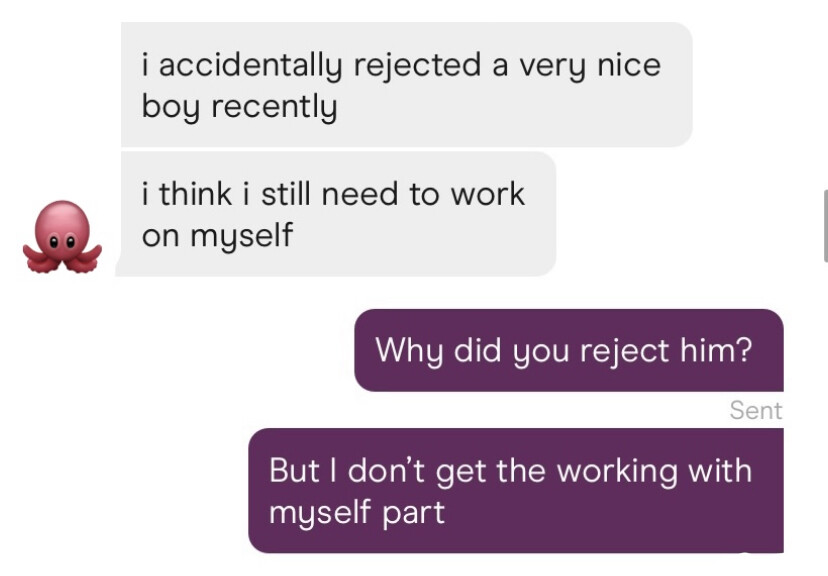Tap the "But I don't get the working" bubble
The width and height of the screenshot is (828, 576).
[515, 490]
